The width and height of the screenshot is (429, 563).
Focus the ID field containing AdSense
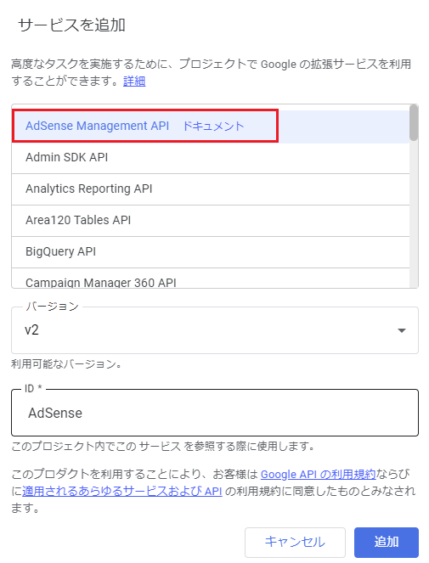[x=215, y=413]
